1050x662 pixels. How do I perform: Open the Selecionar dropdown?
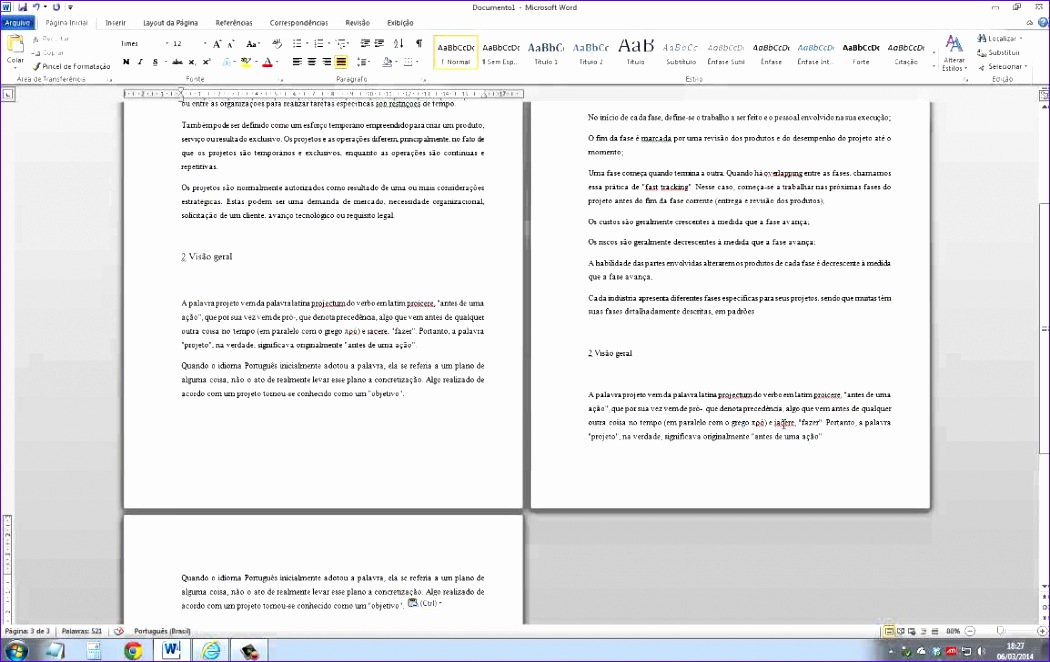[1002, 67]
